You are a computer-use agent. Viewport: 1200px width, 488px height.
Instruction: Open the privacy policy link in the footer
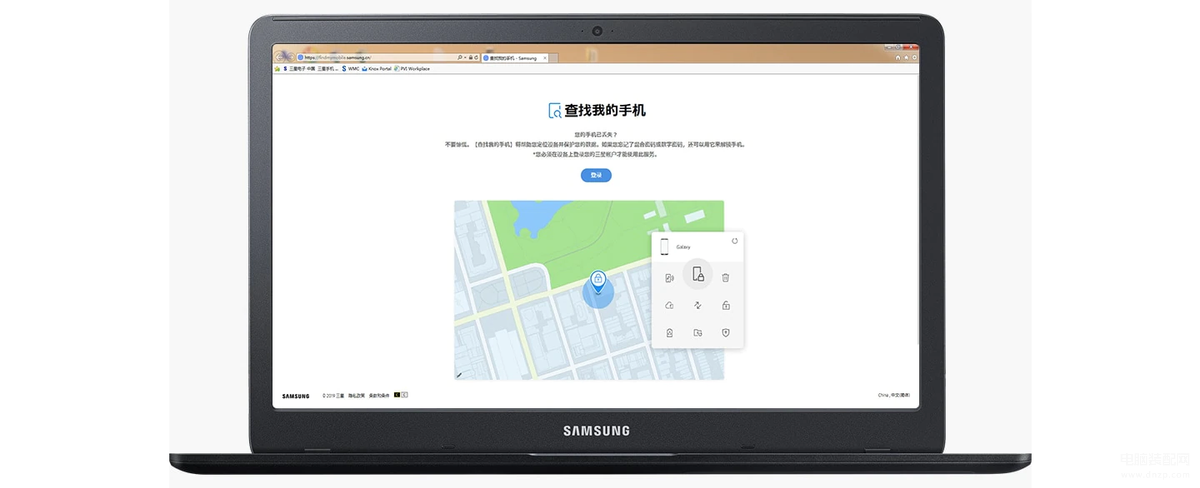pyautogui.click(x=357, y=395)
